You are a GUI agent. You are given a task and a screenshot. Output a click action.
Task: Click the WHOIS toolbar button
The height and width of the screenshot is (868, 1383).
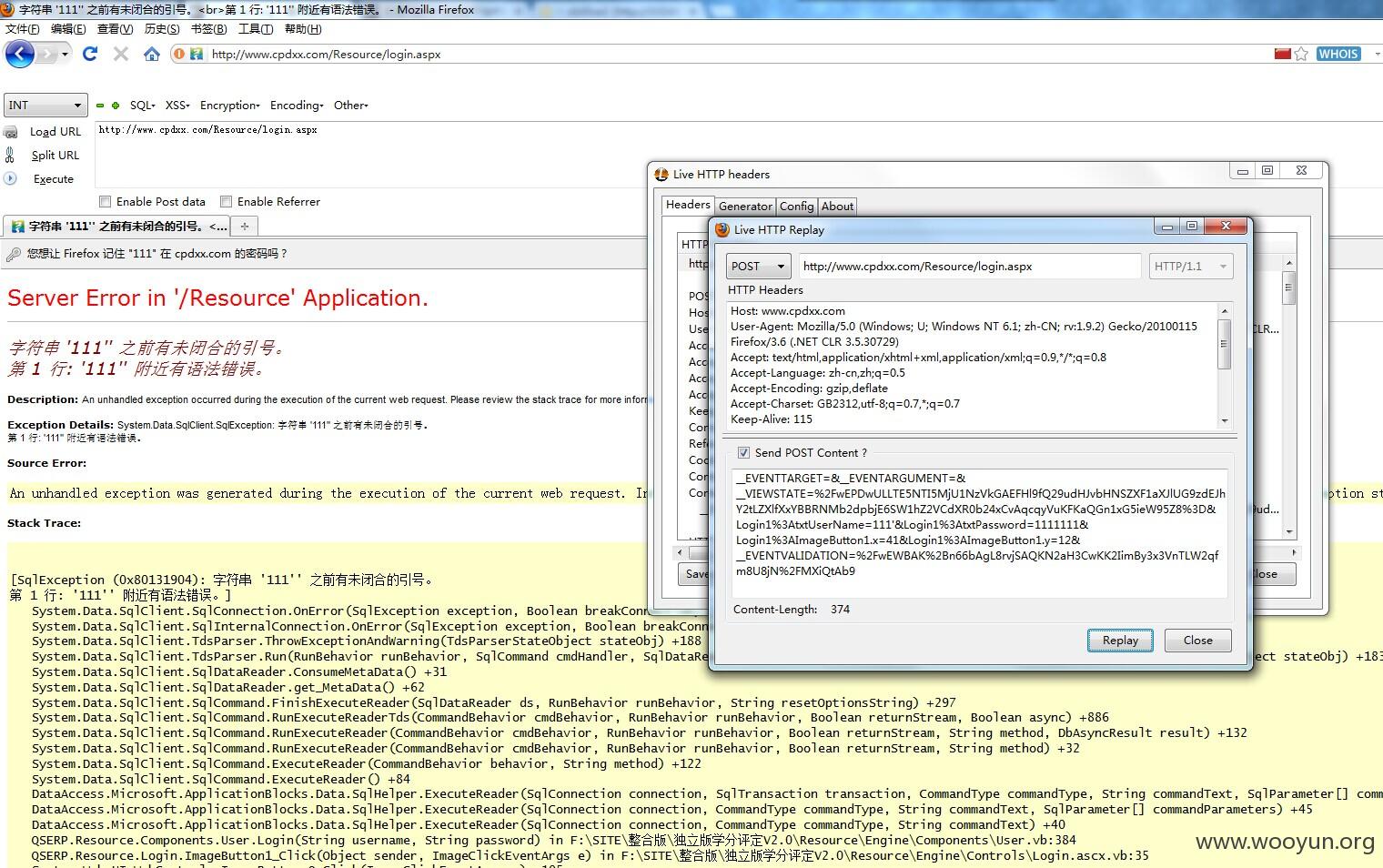pyautogui.click(x=1338, y=55)
